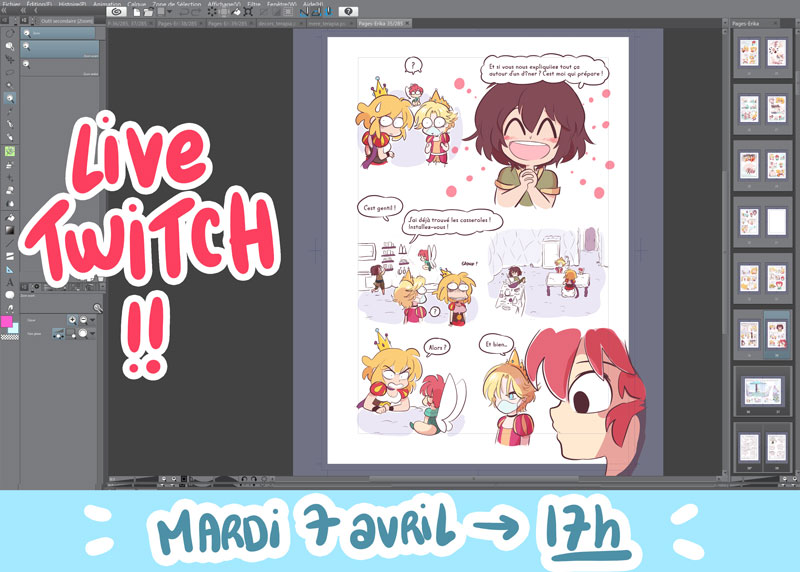Choose the third Zoom sub tool entry
Image resolution: width=800 pixels, height=572 pixels.
[x=60, y=68]
